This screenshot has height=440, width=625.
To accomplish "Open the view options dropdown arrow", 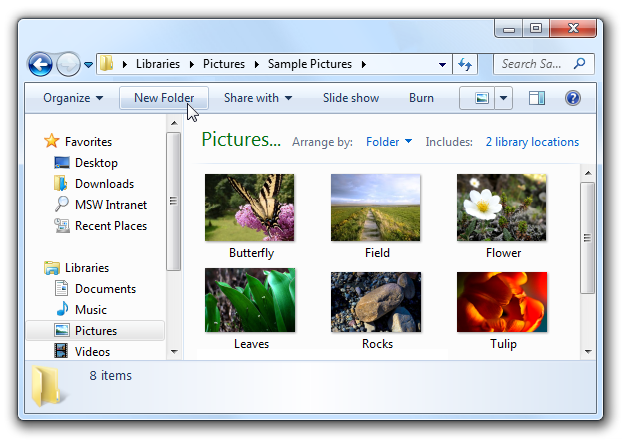I will (x=503, y=98).
